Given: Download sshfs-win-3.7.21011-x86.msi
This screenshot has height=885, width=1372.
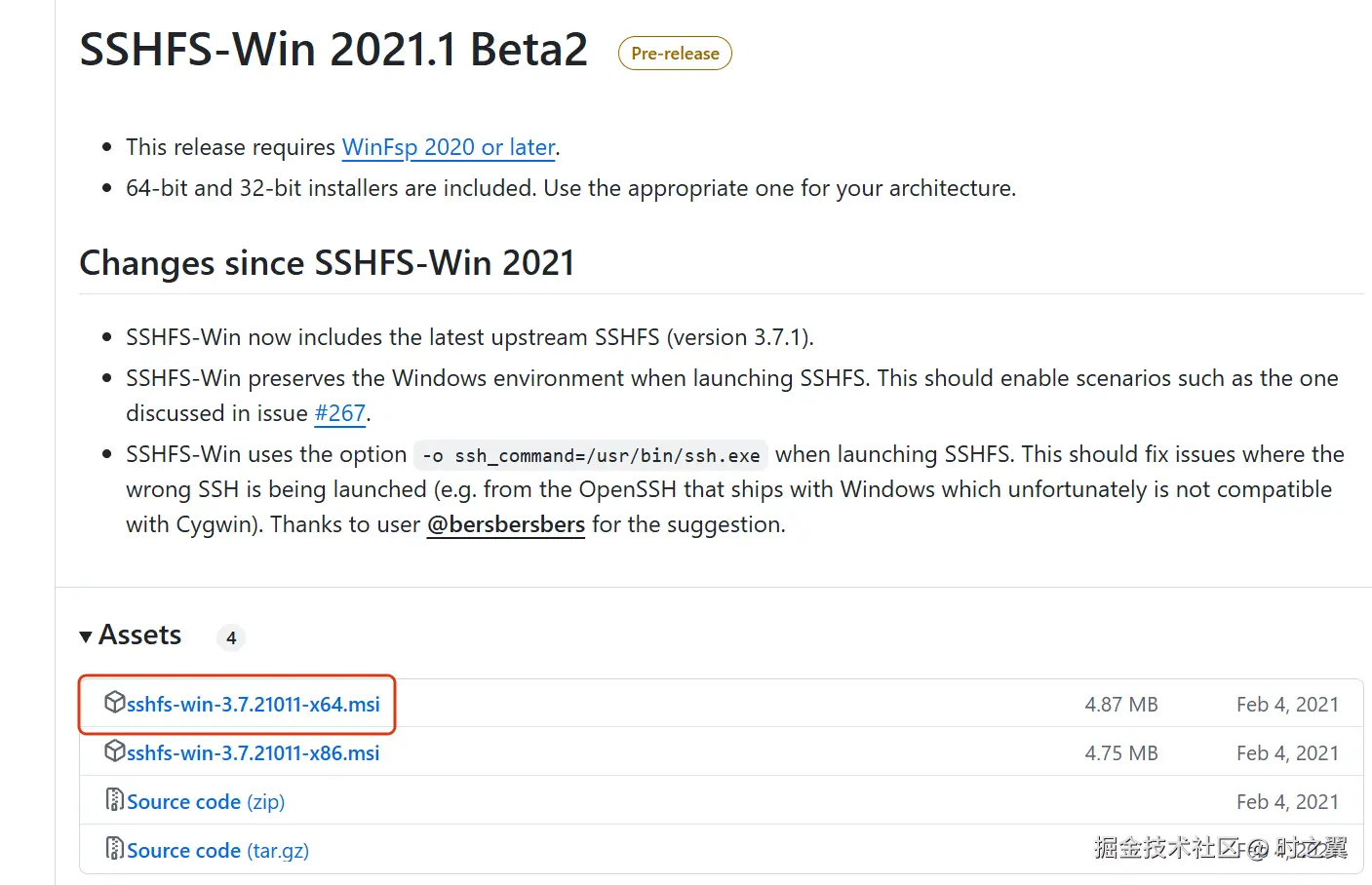Looking at the screenshot, I should tap(253, 752).
